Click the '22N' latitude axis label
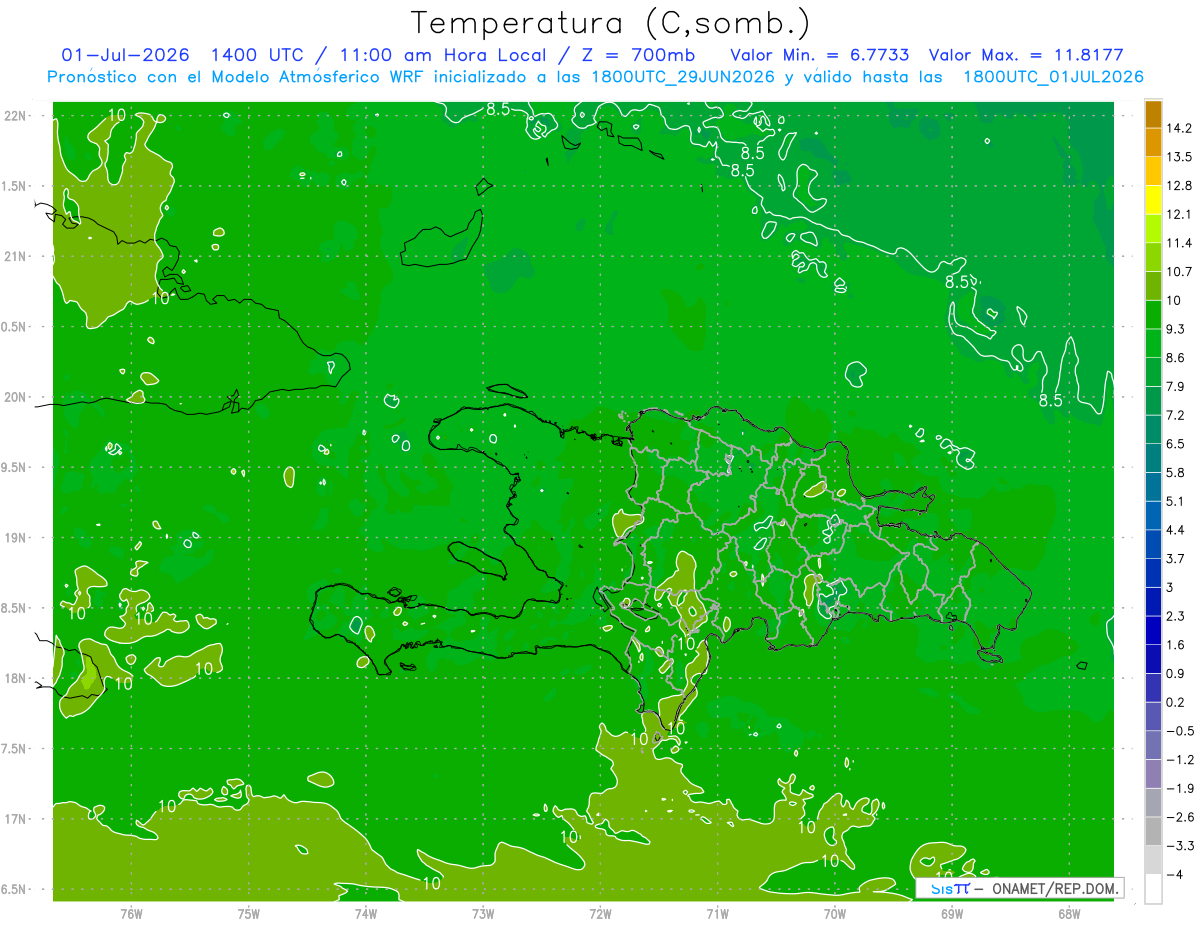 point(15,116)
